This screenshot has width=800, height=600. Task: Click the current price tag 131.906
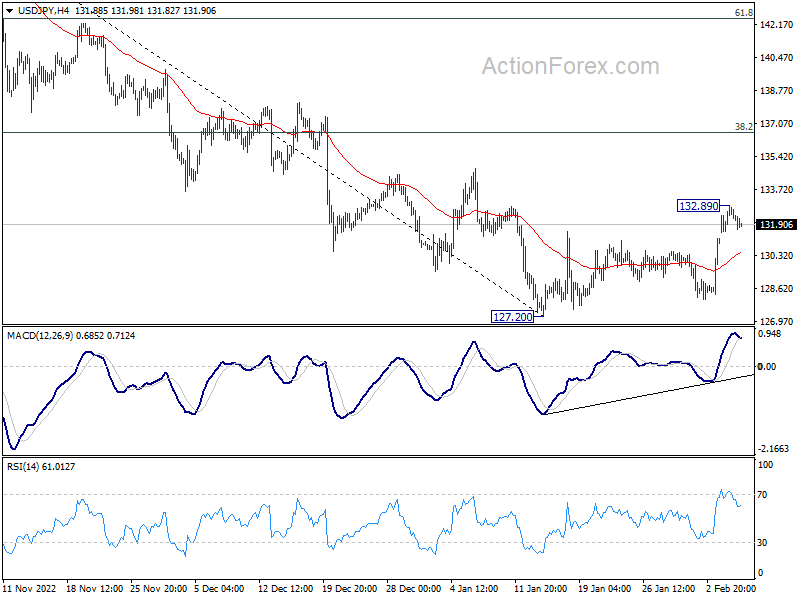(x=776, y=225)
